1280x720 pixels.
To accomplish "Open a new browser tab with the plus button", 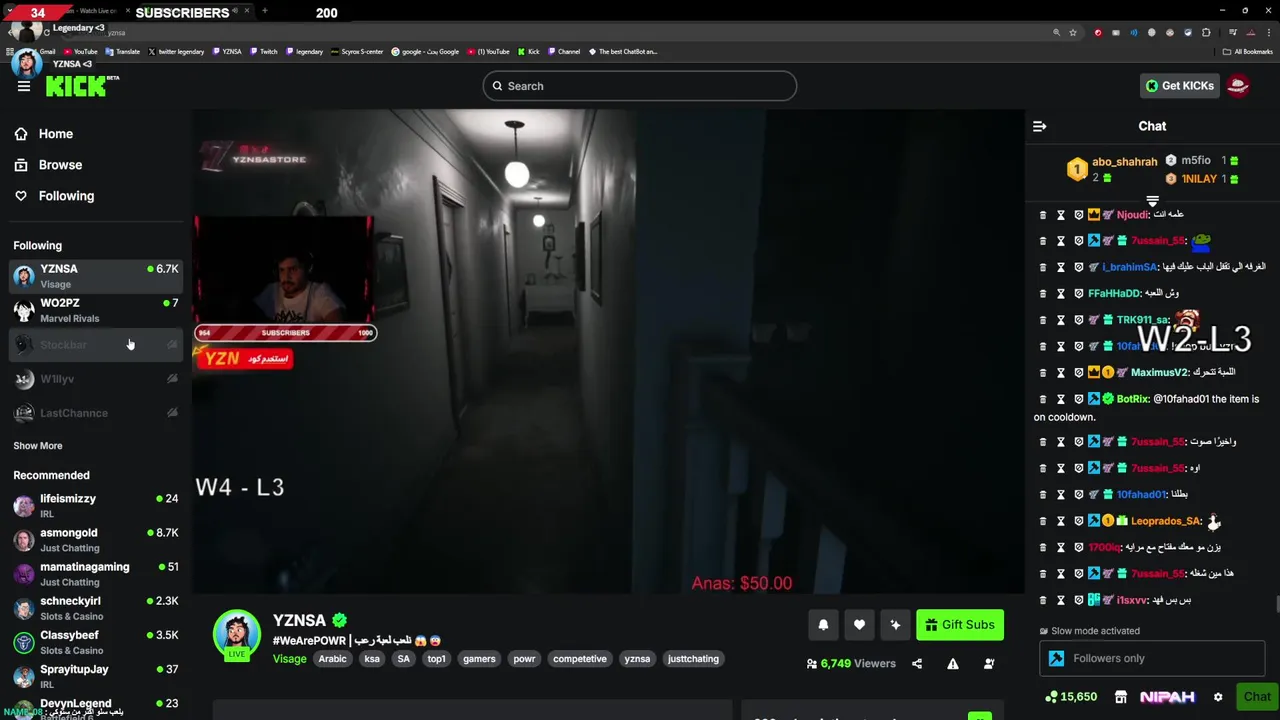I will click(265, 11).
